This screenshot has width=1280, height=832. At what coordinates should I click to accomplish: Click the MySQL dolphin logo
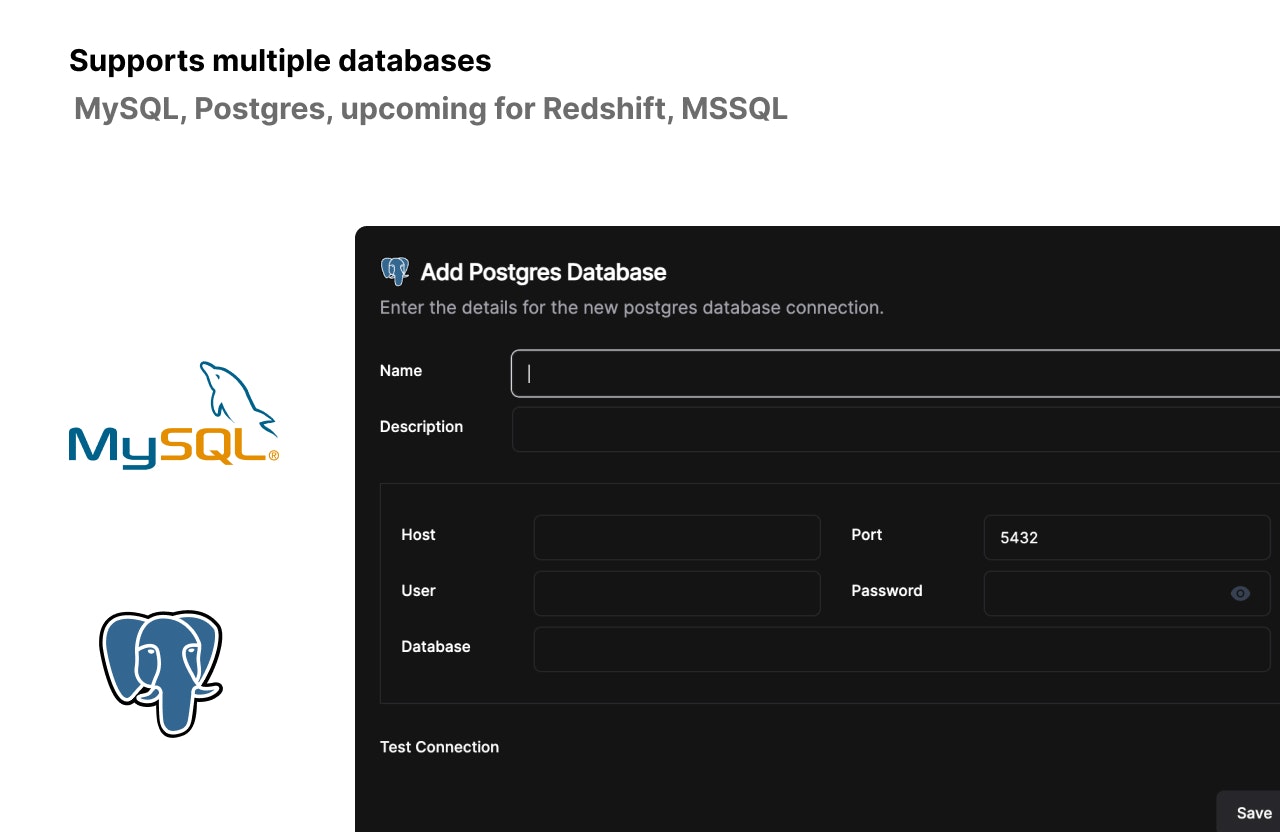(x=173, y=415)
